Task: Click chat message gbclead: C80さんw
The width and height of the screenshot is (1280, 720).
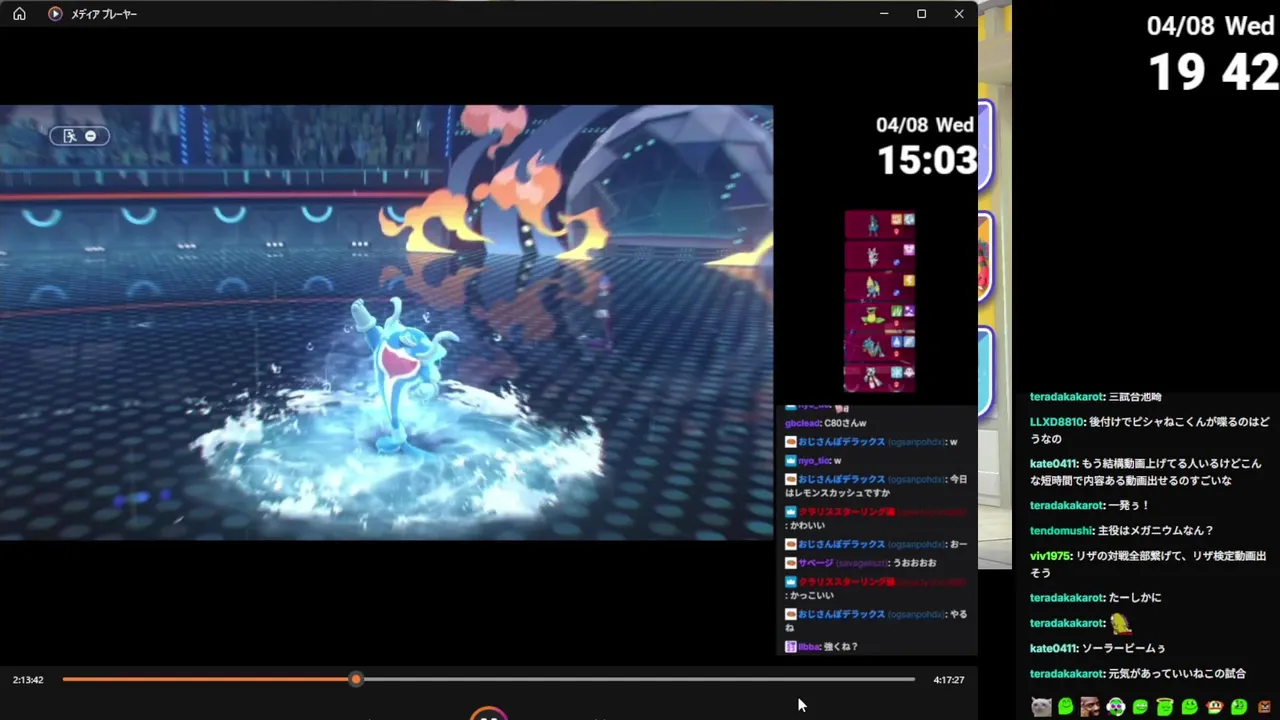Action: [825, 423]
